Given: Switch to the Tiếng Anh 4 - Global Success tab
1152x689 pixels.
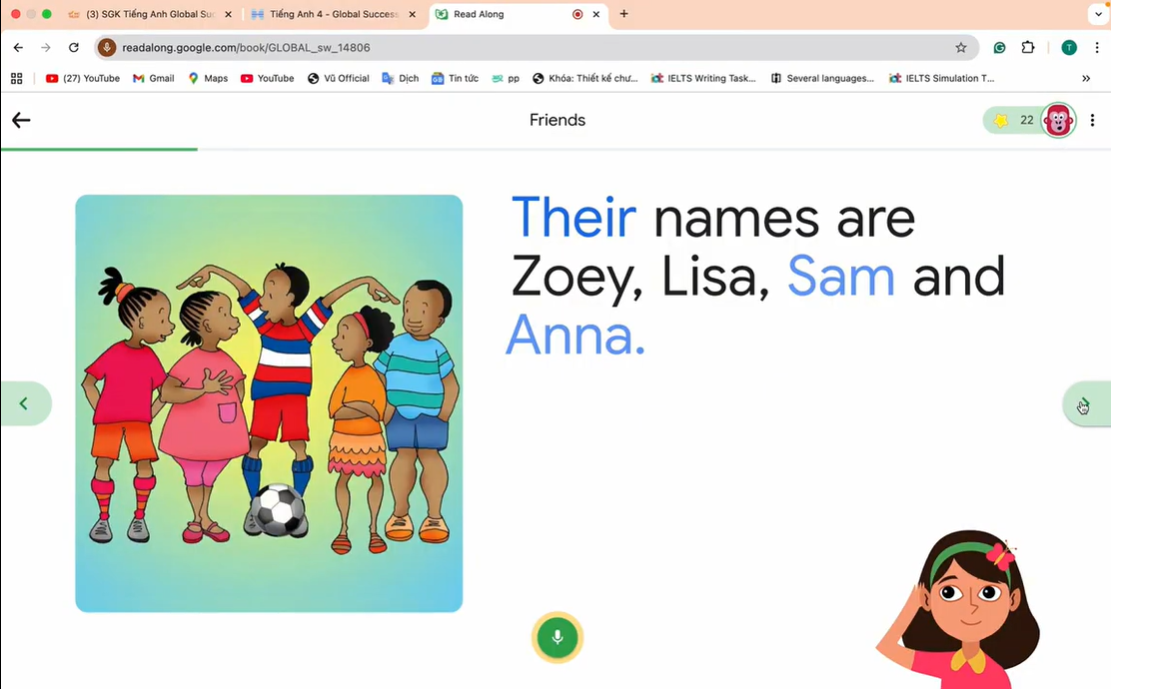Looking at the screenshot, I should coord(334,14).
